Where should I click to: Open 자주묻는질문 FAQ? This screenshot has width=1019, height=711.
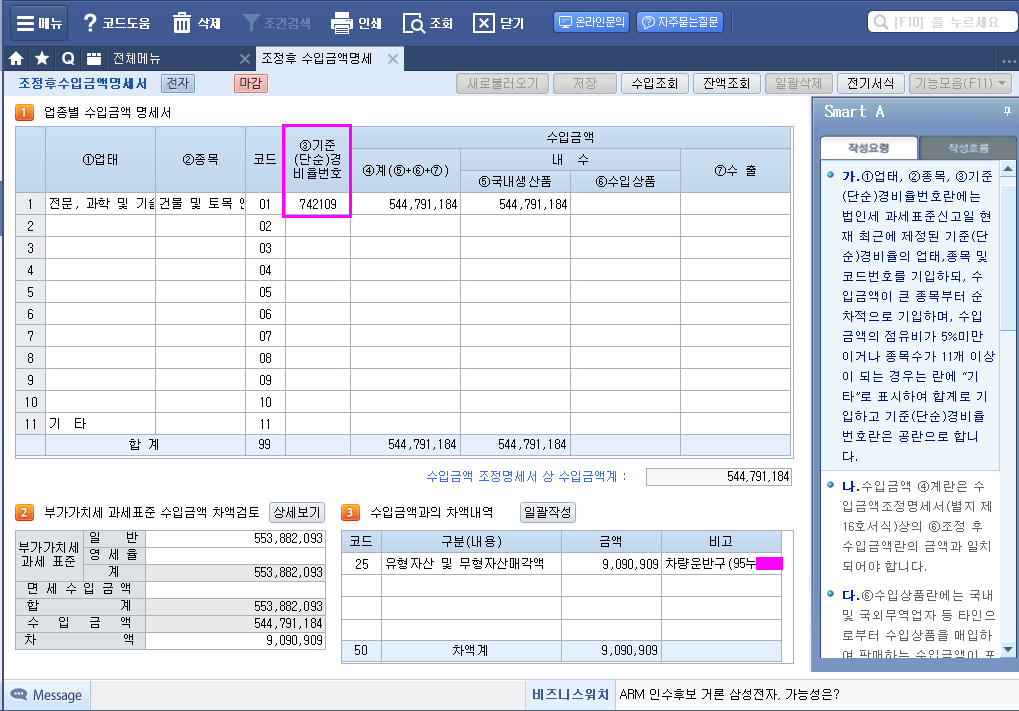point(680,22)
